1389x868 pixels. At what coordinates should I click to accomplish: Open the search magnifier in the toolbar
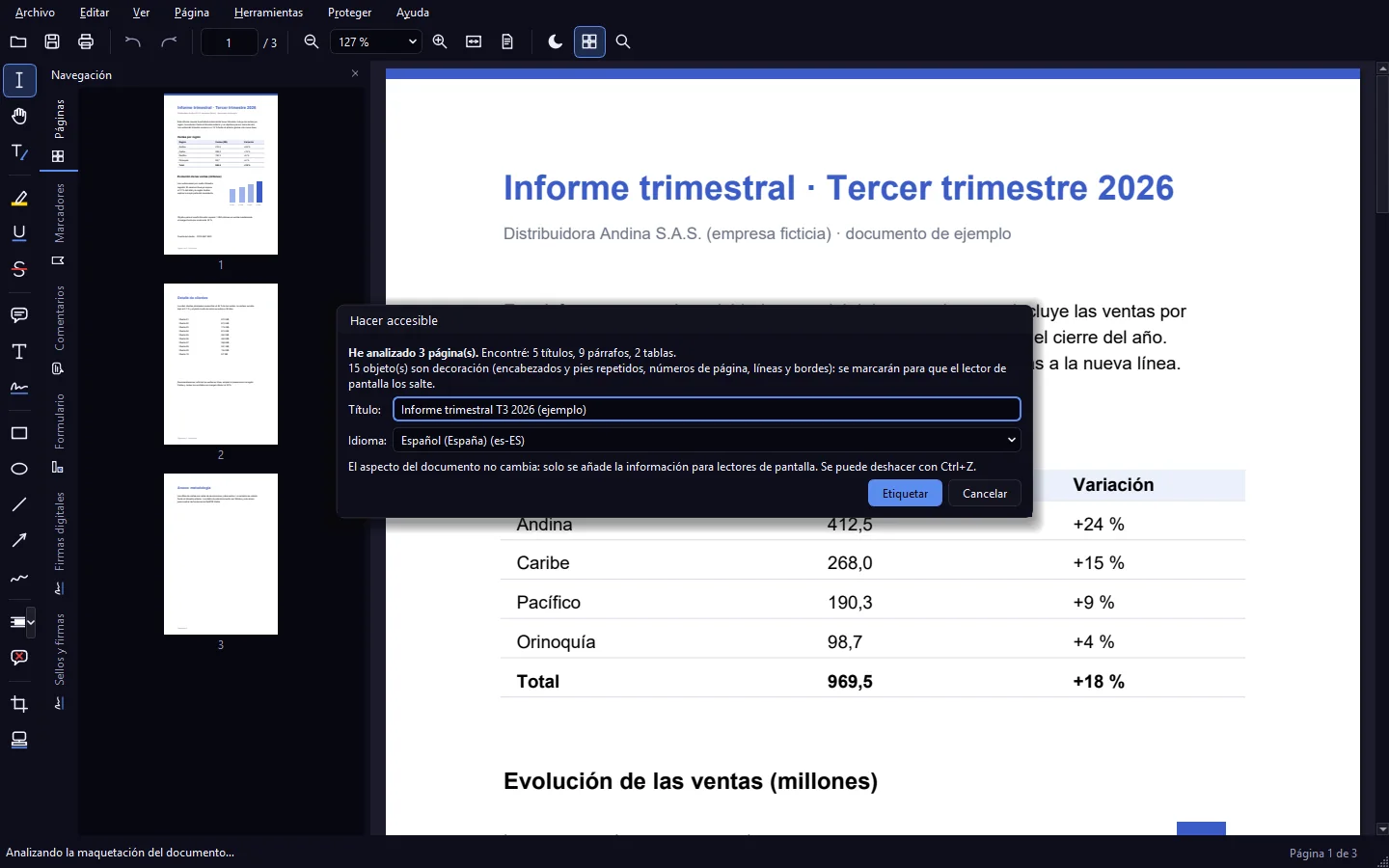click(623, 41)
